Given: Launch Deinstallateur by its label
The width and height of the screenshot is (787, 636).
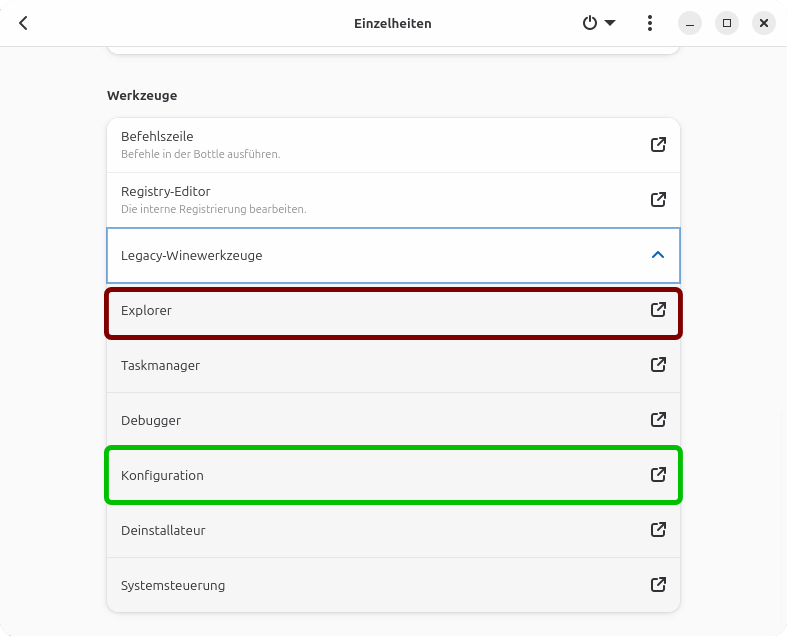Looking at the screenshot, I should [x=163, y=530].
